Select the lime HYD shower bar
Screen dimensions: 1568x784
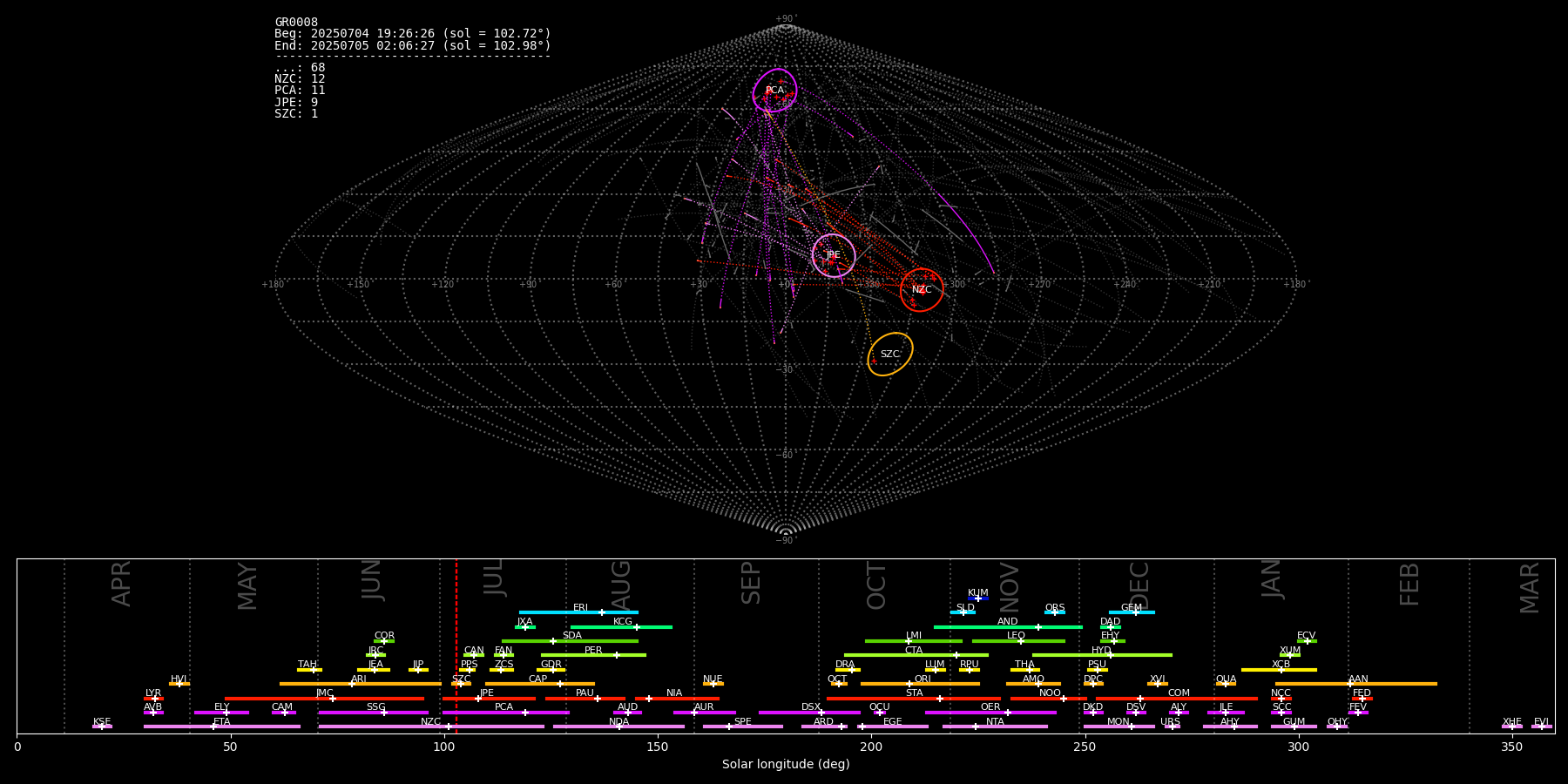(x=1102, y=655)
